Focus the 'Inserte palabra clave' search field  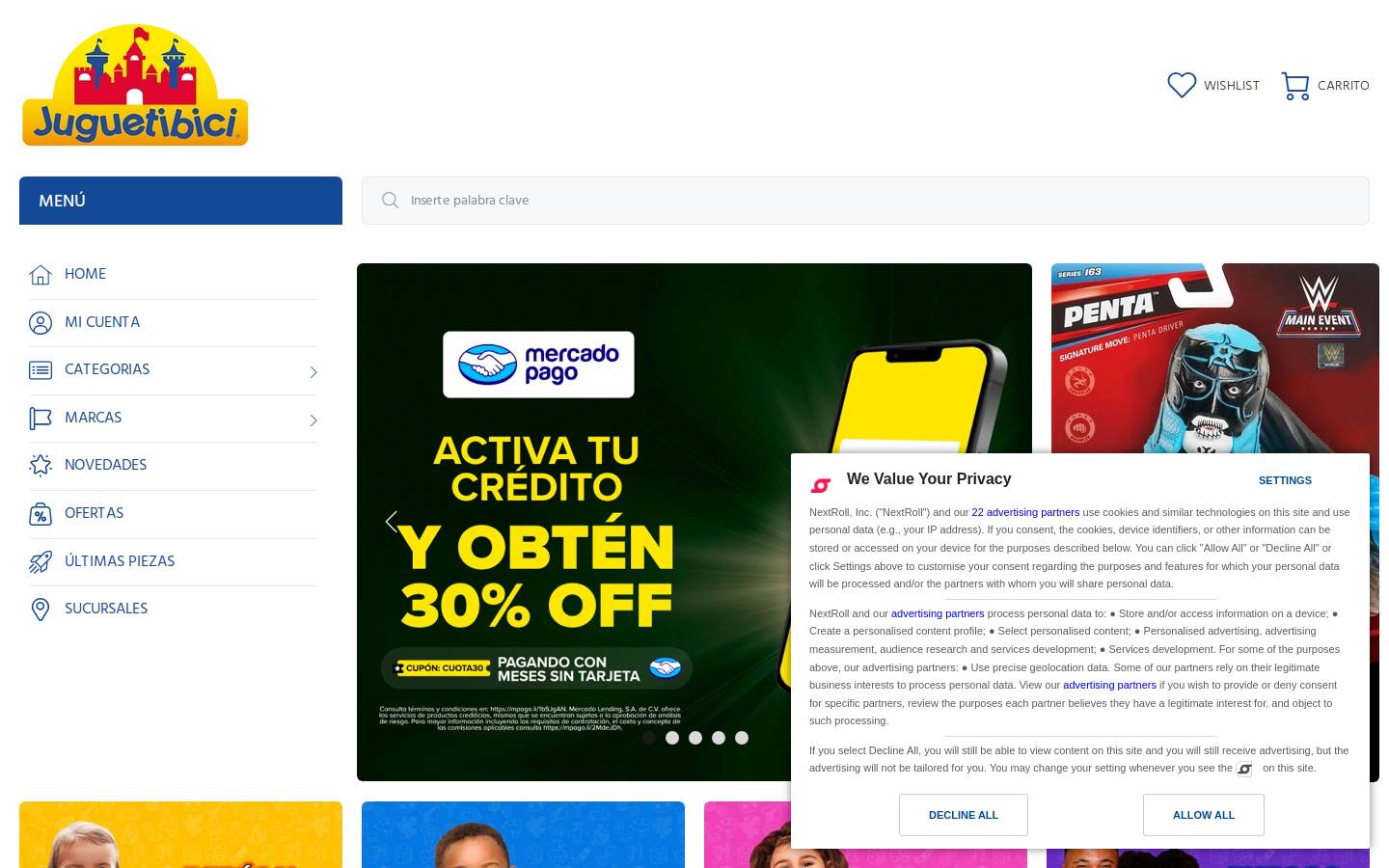865,201
